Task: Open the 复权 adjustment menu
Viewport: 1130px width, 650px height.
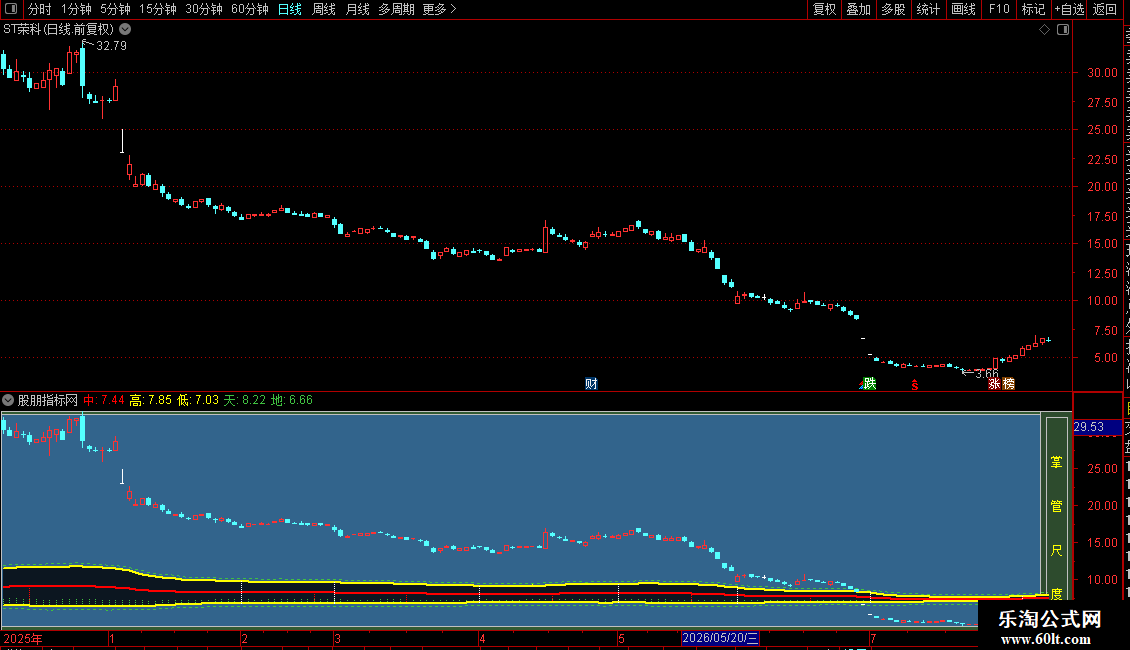Action: click(x=824, y=9)
